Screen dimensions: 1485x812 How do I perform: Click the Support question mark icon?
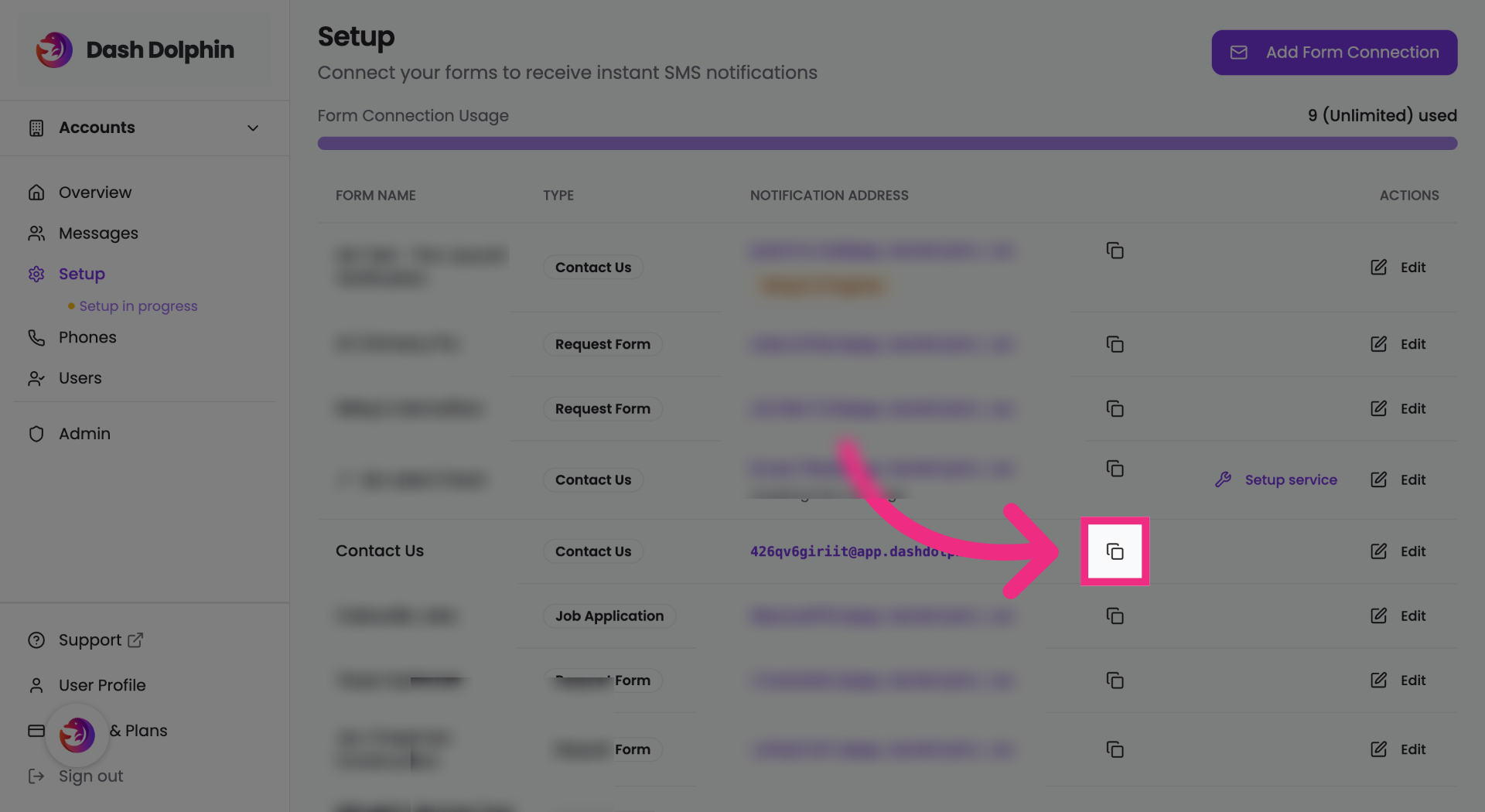[x=36, y=640]
